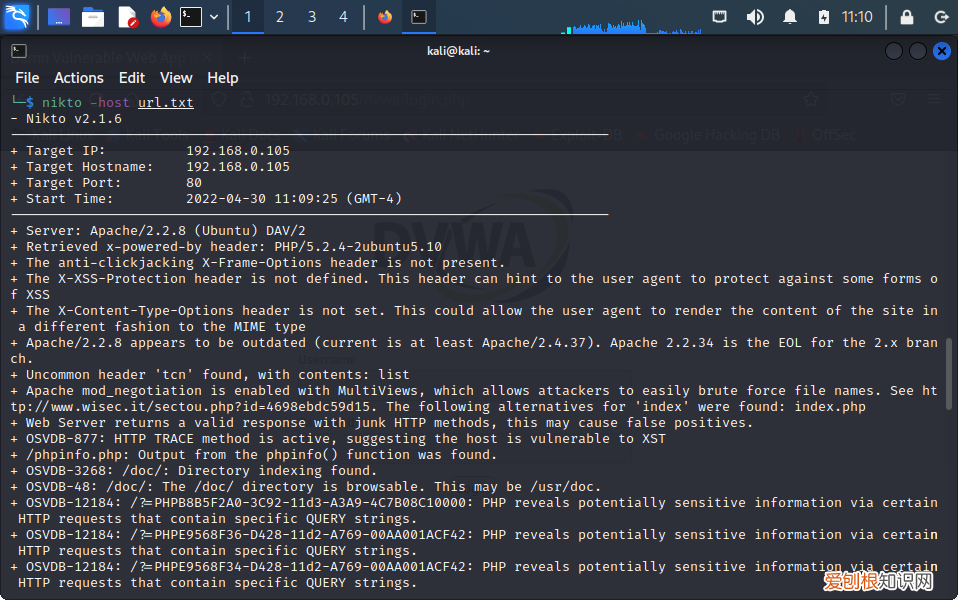Switch to workspace 3
This screenshot has height=600, width=958.
click(x=312, y=17)
